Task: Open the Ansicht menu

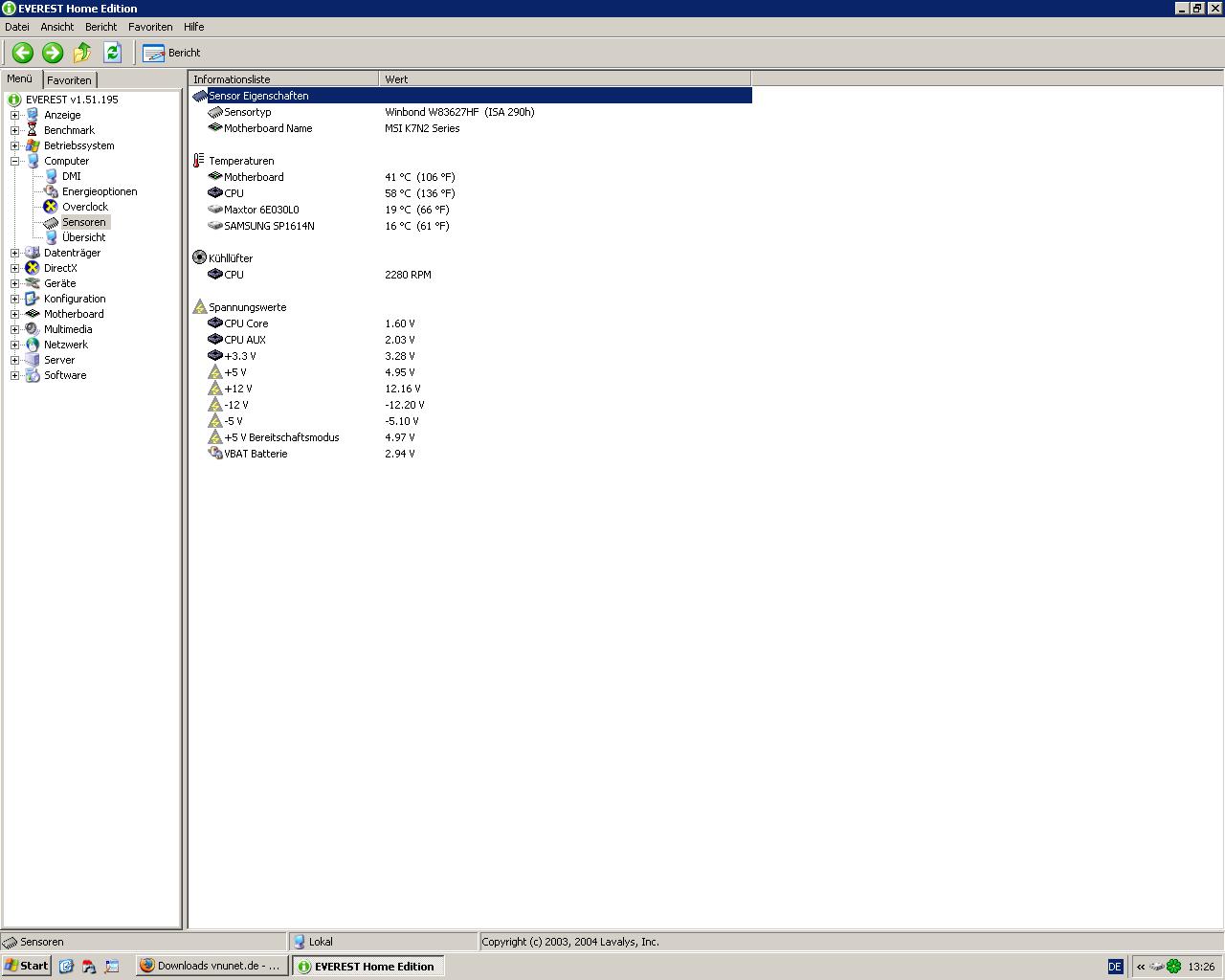Action: [56, 27]
